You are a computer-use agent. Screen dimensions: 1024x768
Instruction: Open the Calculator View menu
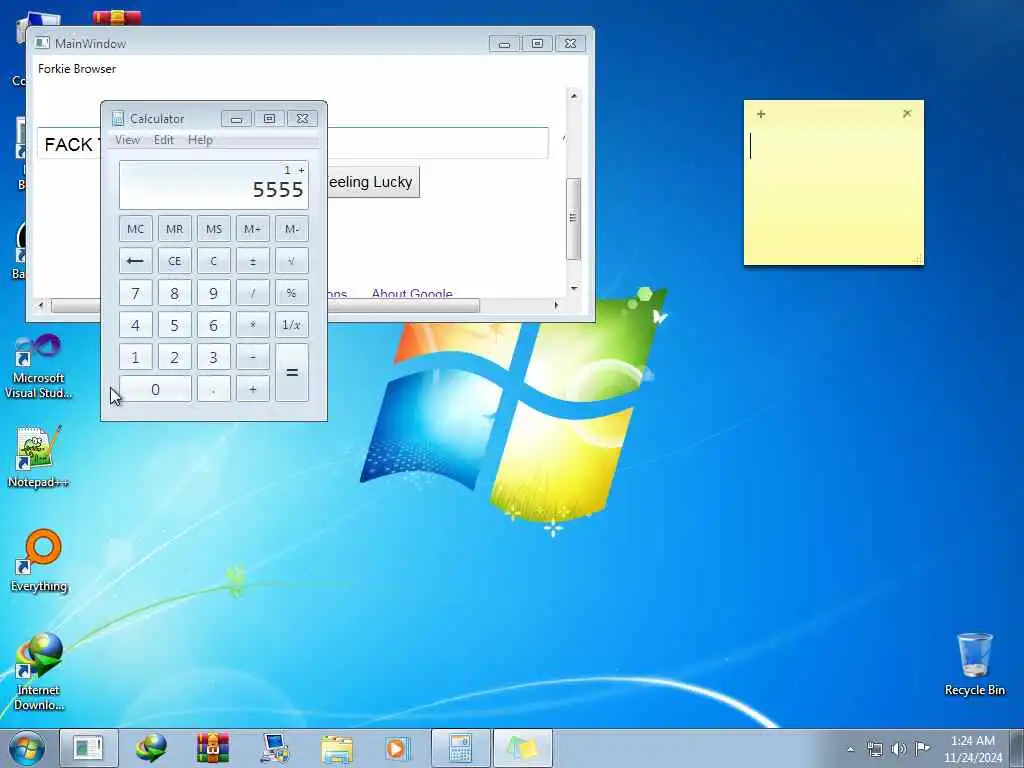click(127, 140)
